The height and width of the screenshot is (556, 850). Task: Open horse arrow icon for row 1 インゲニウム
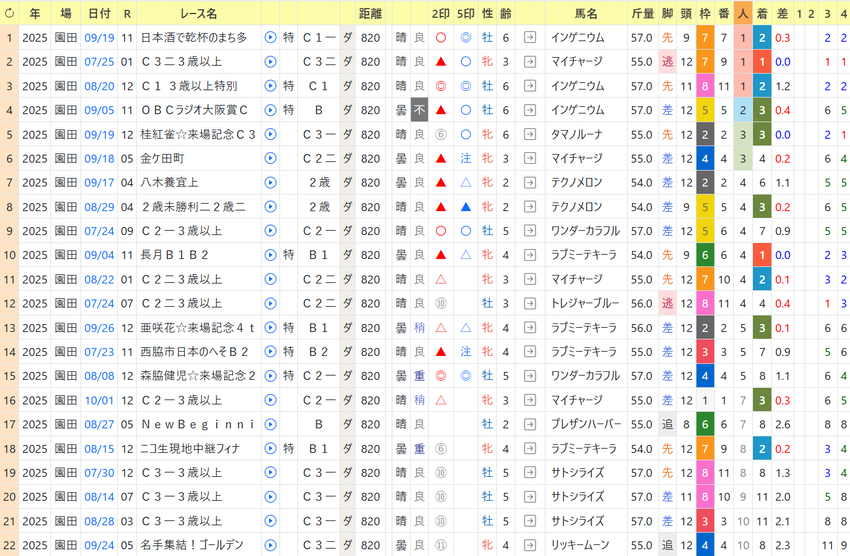(530, 37)
